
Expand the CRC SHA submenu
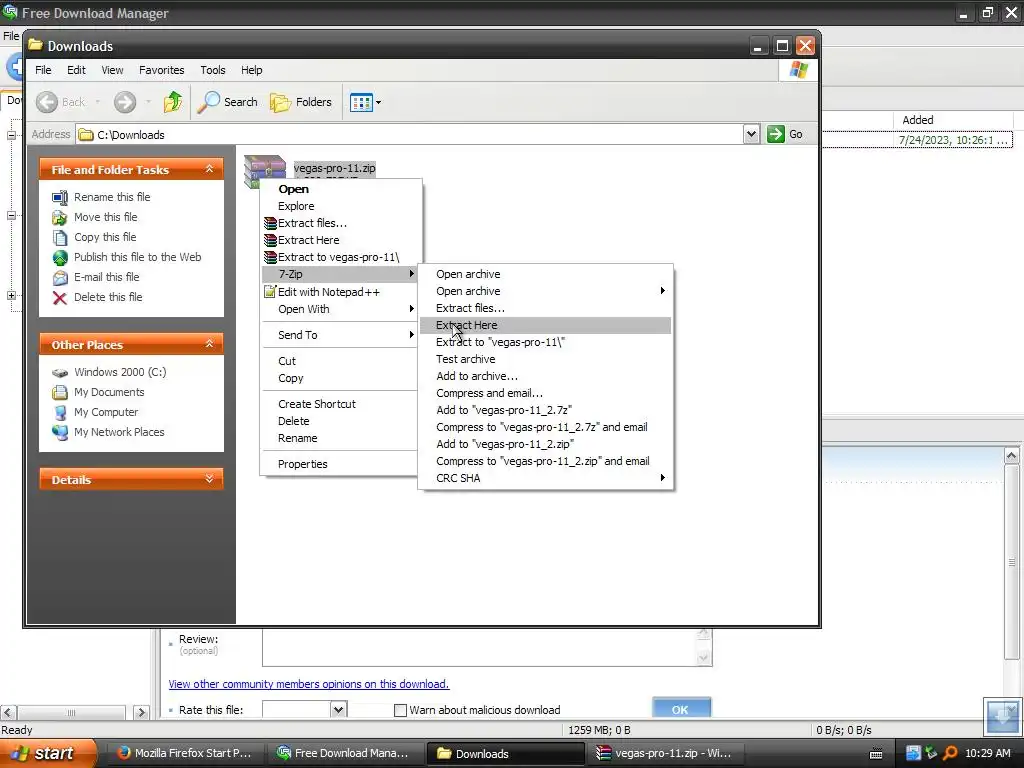click(545, 478)
